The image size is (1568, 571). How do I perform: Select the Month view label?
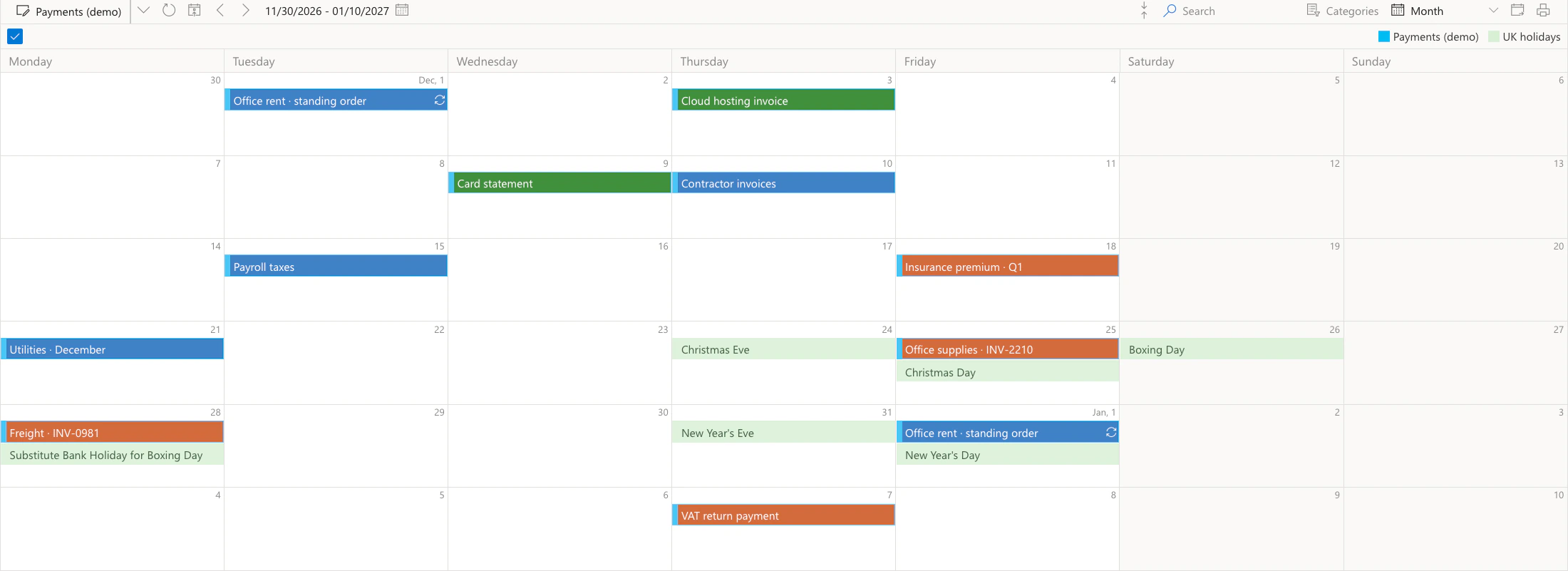(x=1427, y=11)
